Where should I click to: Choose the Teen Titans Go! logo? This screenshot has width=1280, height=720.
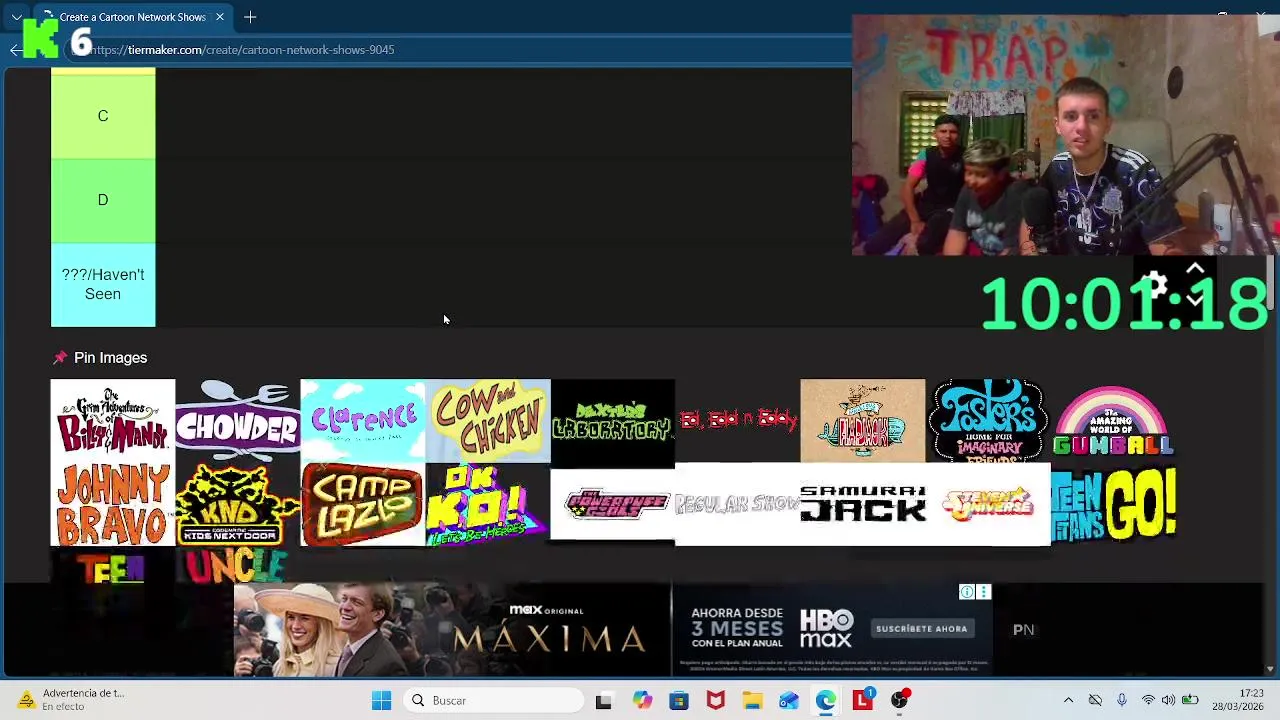tap(1113, 505)
